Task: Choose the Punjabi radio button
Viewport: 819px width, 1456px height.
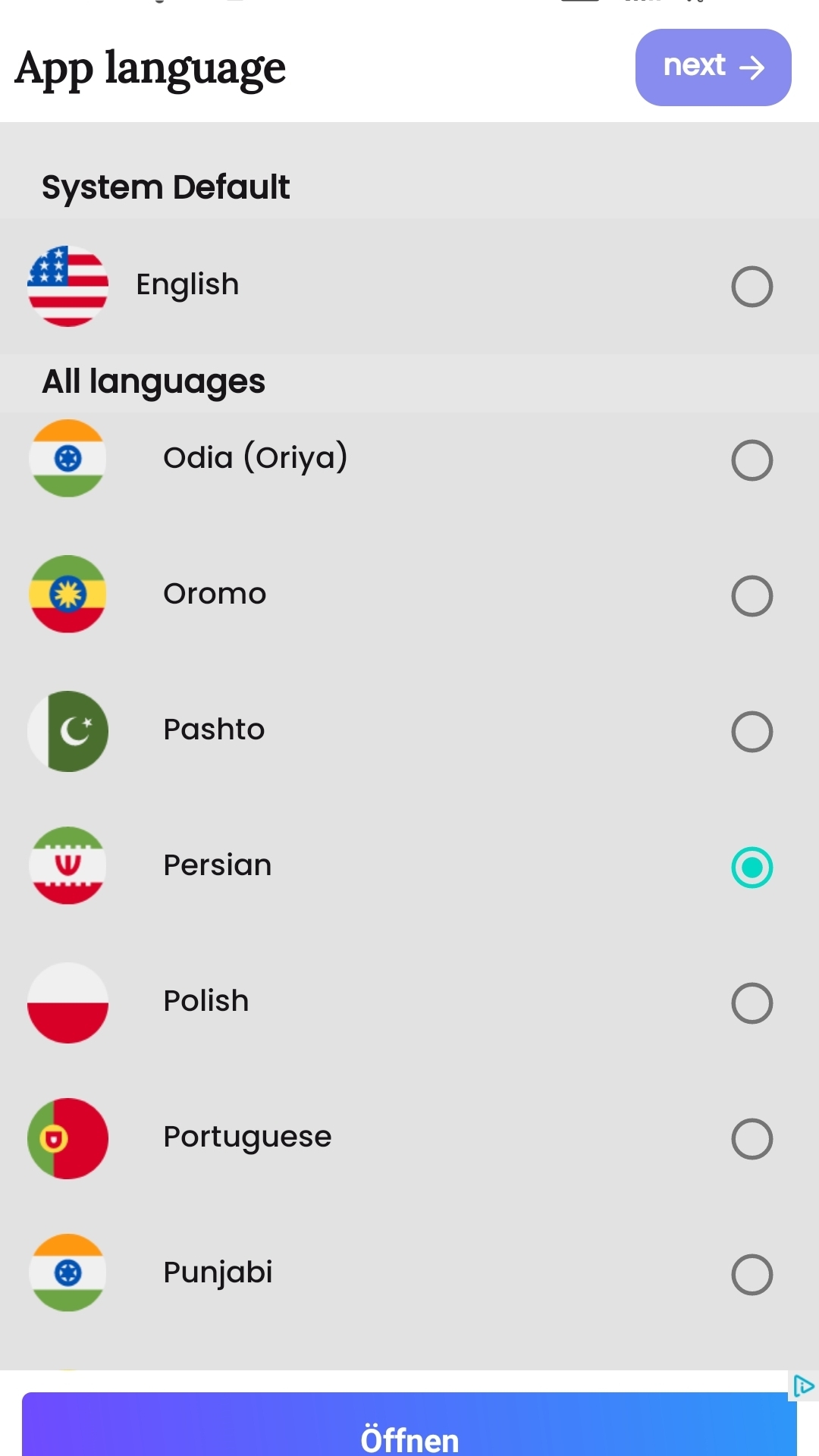Action: point(752,1275)
